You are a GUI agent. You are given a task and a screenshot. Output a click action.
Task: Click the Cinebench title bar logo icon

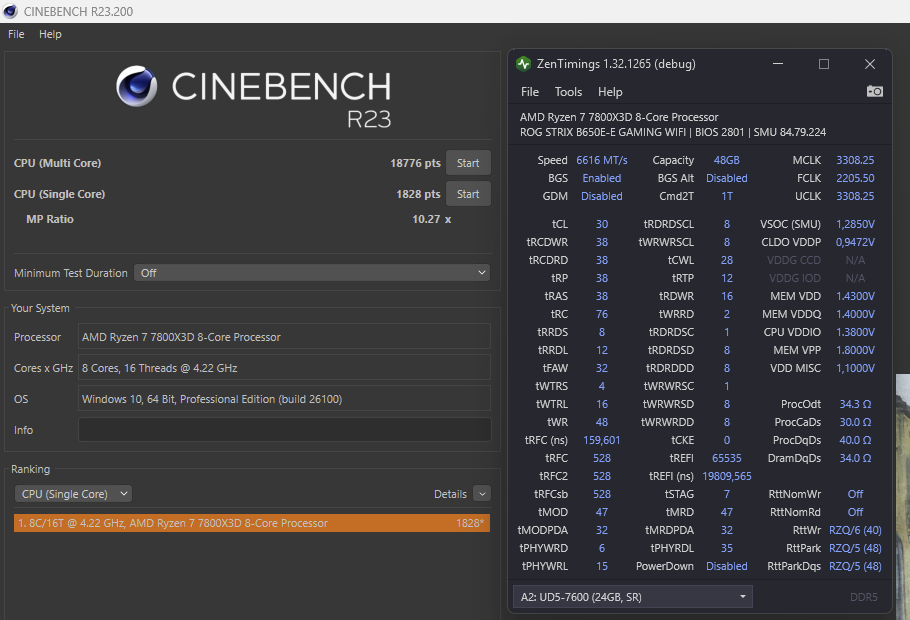10,11
